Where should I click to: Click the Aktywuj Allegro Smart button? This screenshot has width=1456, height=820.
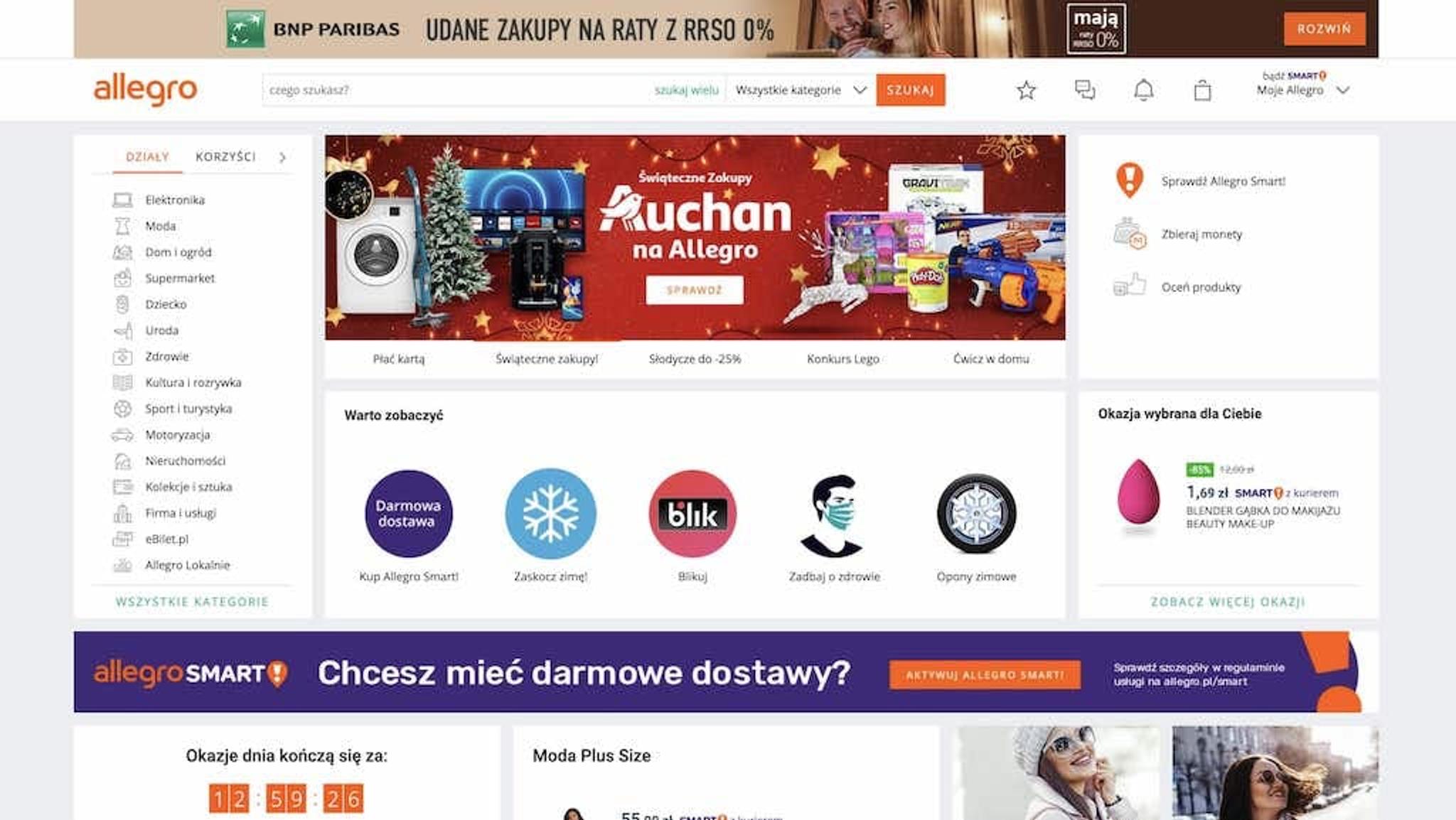click(985, 675)
